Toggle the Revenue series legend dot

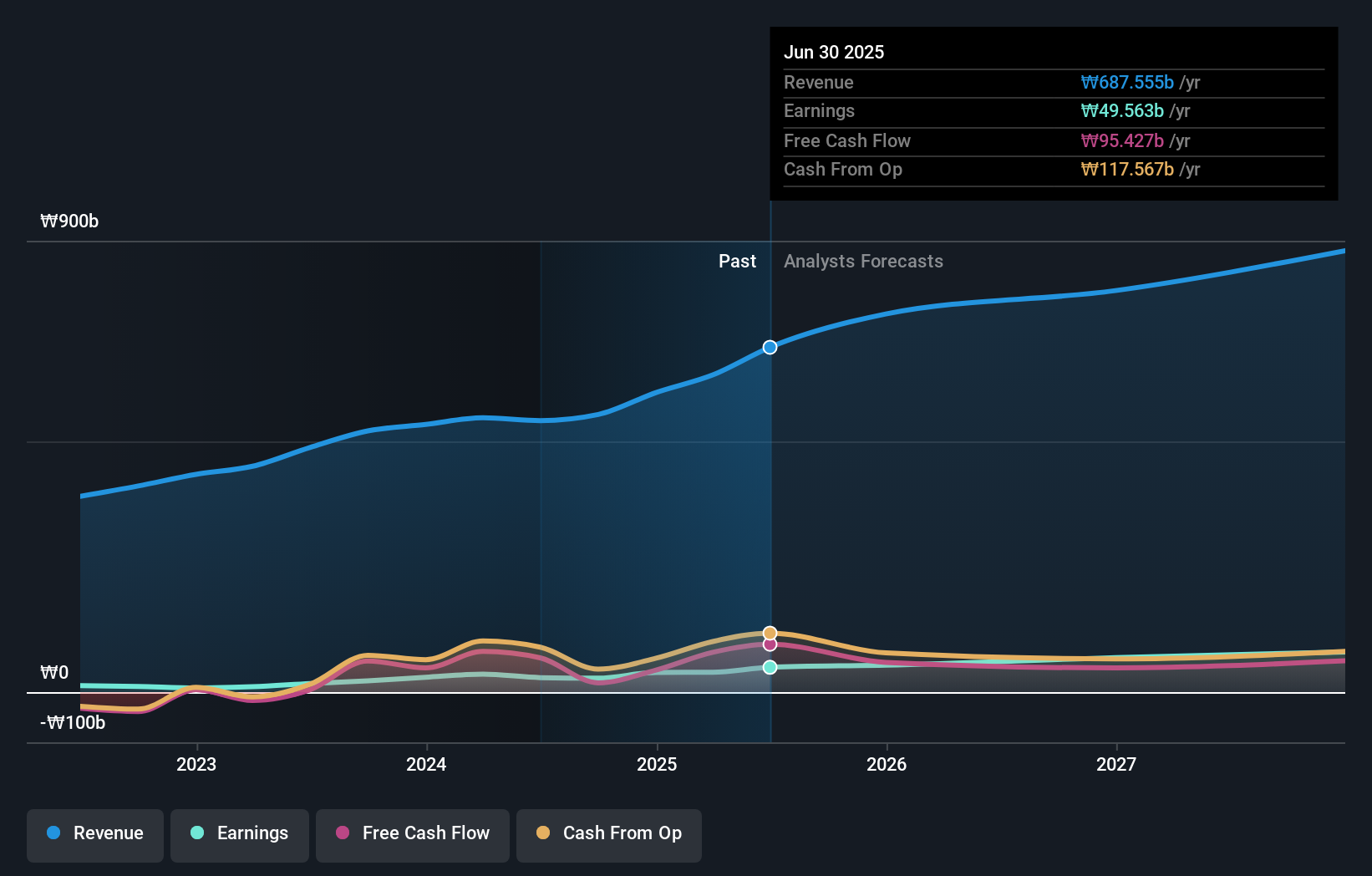(54, 833)
